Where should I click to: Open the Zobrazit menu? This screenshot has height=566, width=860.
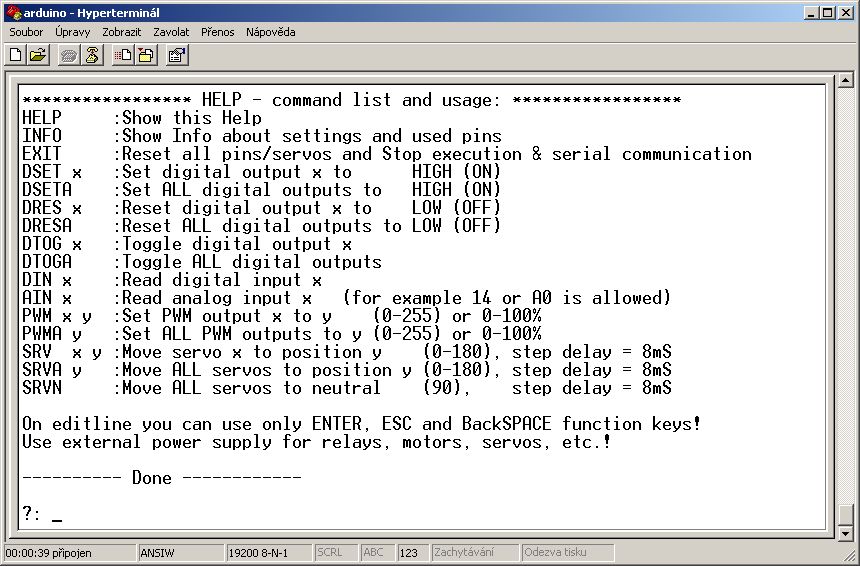pos(121,32)
